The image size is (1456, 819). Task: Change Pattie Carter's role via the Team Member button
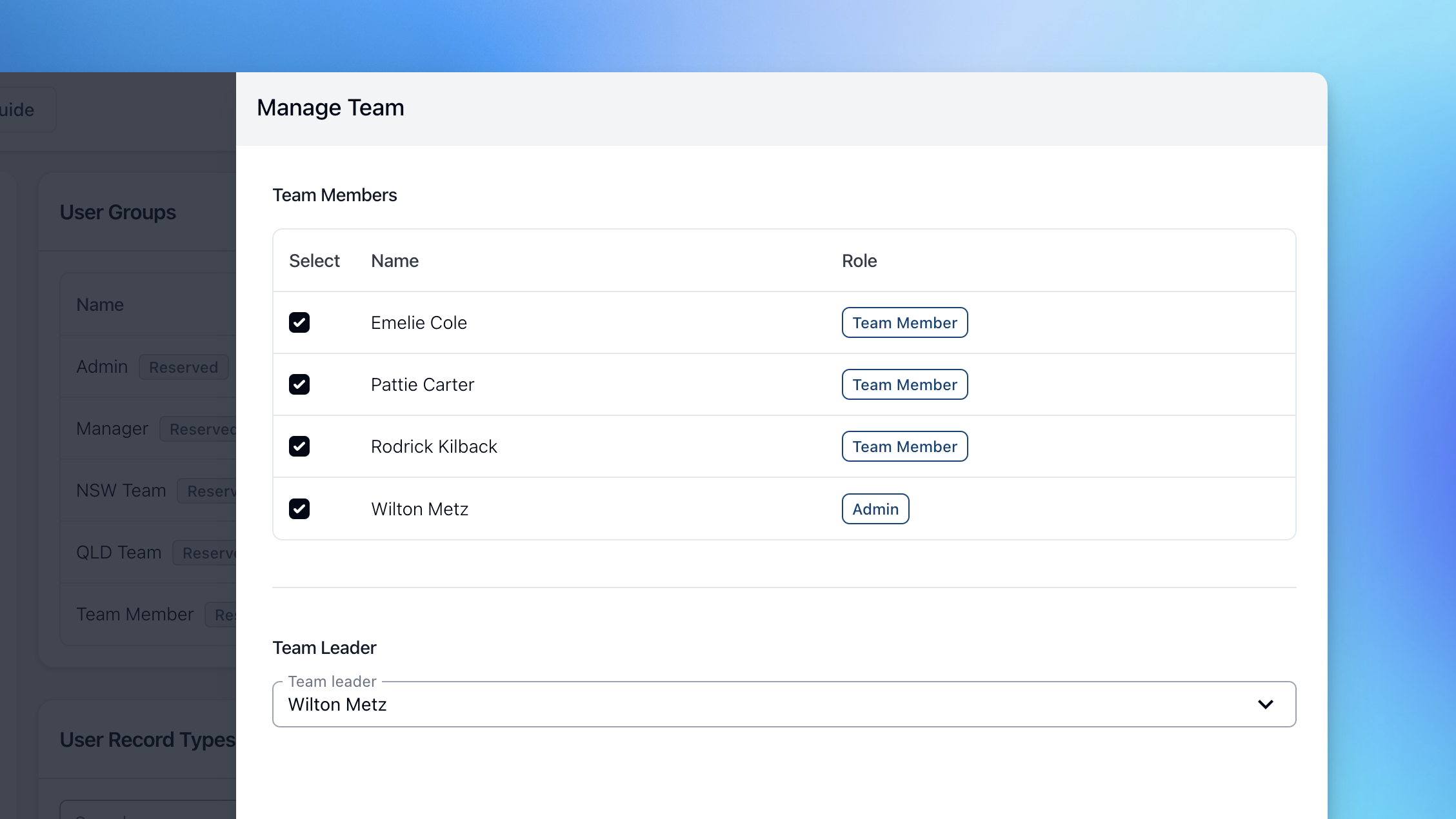904,384
